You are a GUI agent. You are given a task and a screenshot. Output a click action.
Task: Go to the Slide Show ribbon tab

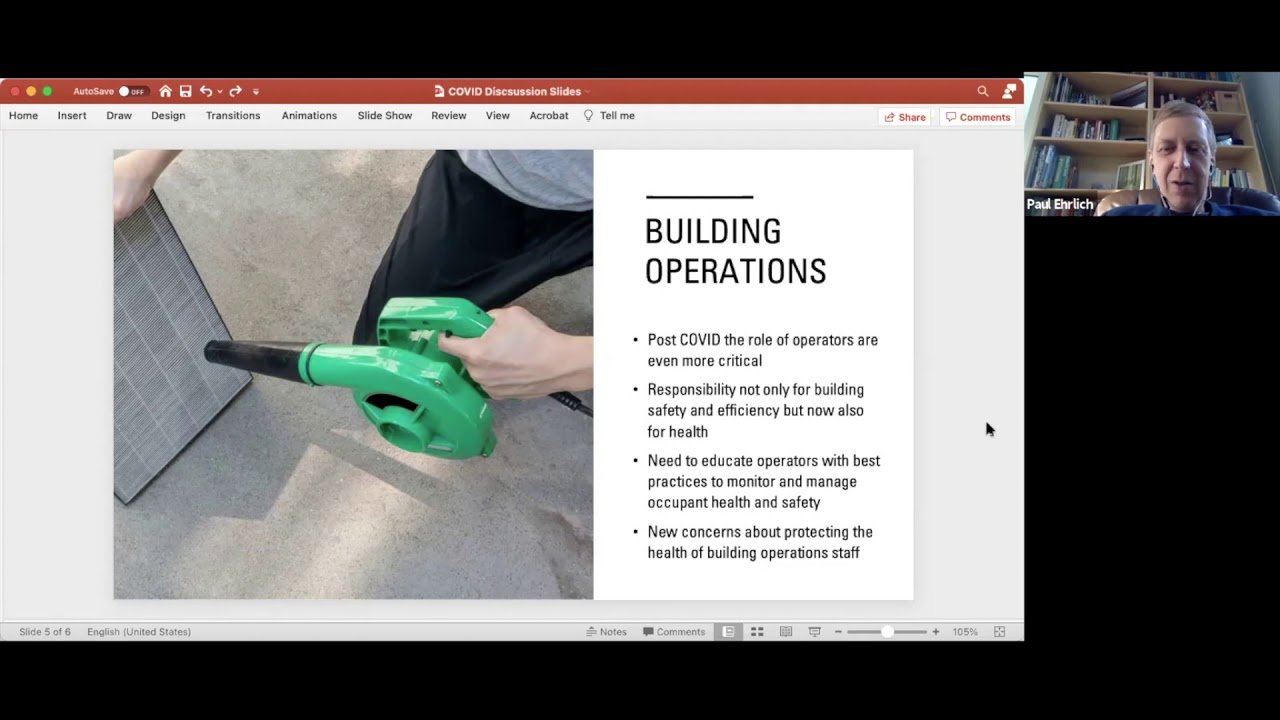[x=385, y=116]
